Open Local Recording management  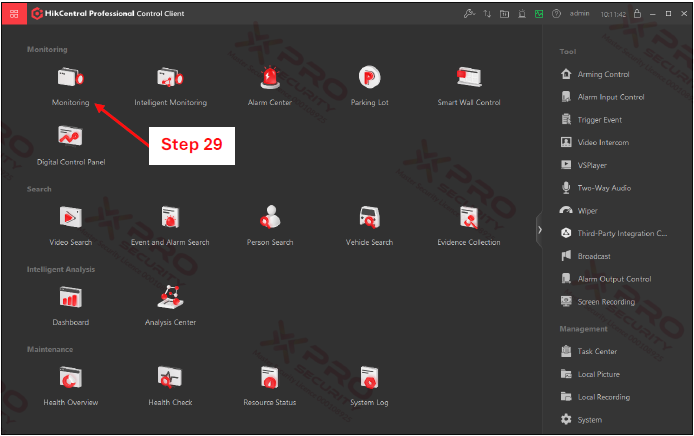click(595, 397)
